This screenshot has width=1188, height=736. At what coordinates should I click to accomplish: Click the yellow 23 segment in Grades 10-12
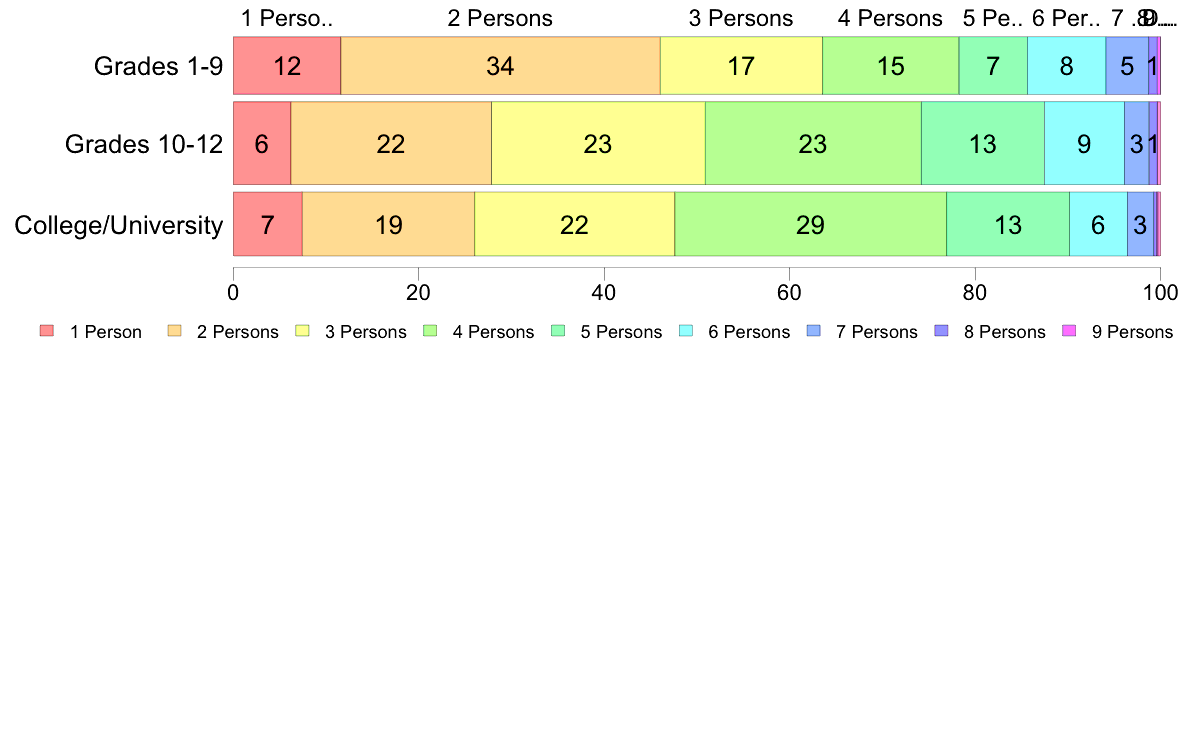(598, 143)
